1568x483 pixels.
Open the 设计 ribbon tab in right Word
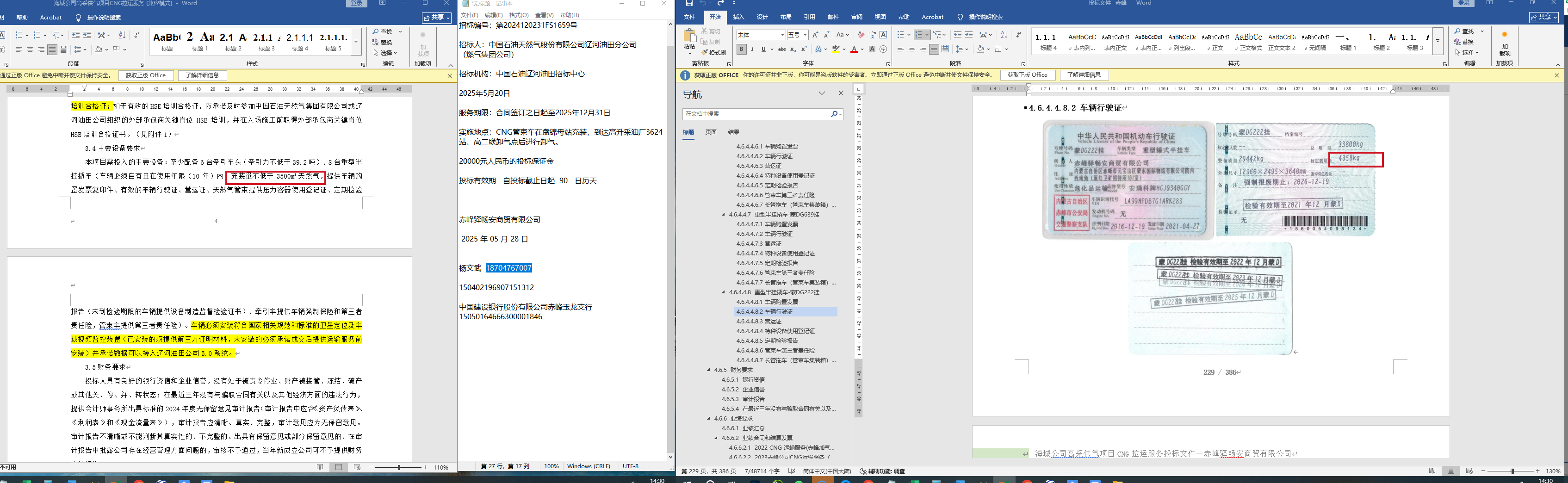tap(762, 17)
